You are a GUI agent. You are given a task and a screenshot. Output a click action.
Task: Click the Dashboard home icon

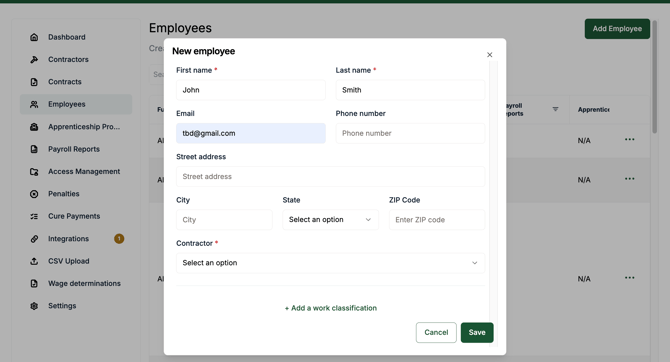34,37
